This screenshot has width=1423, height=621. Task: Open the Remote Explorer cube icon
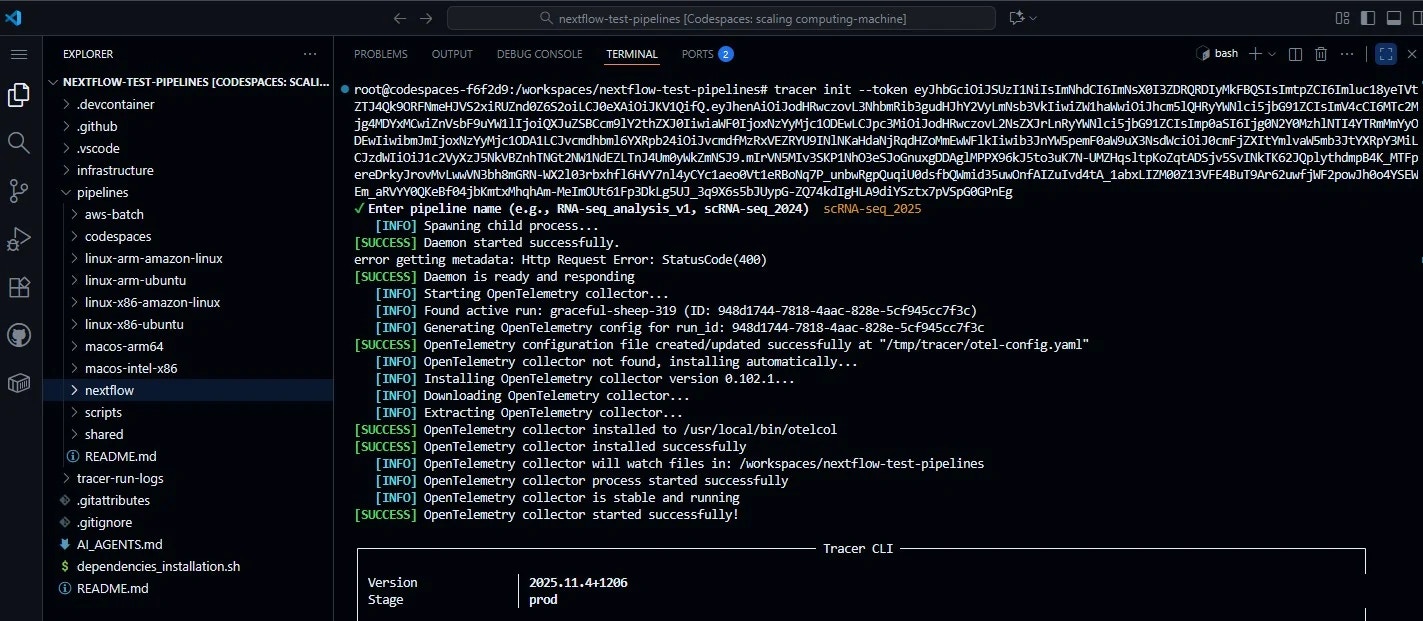click(x=19, y=382)
